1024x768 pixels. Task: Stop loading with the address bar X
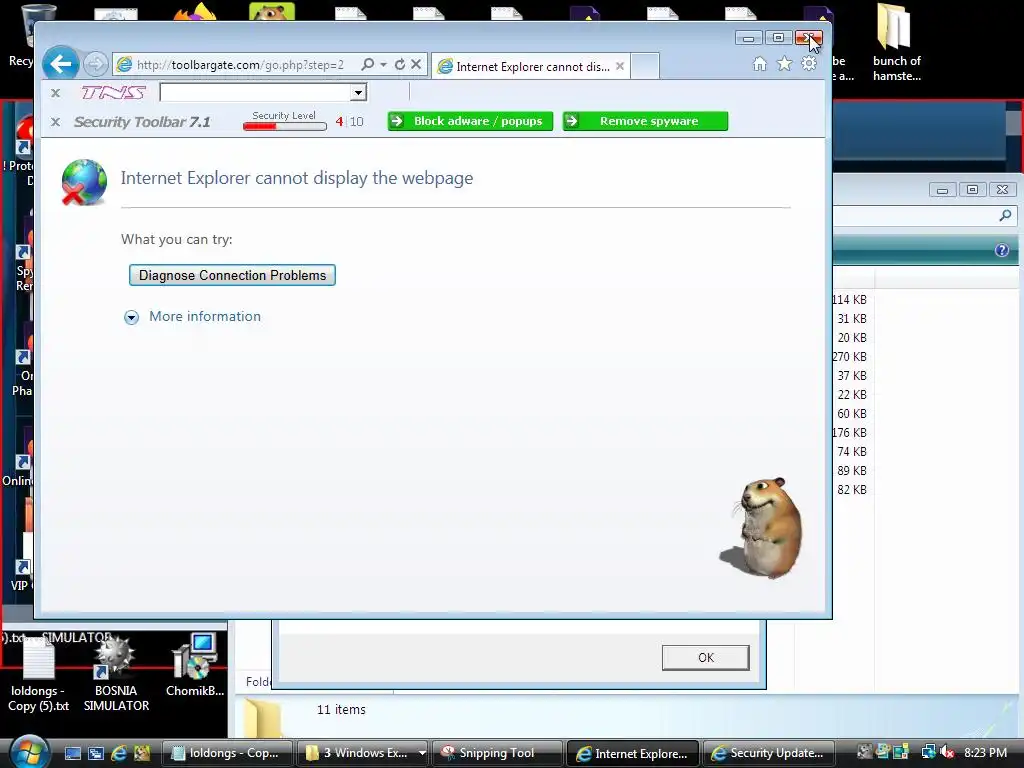pyautogui.click(x=416, y=64)
